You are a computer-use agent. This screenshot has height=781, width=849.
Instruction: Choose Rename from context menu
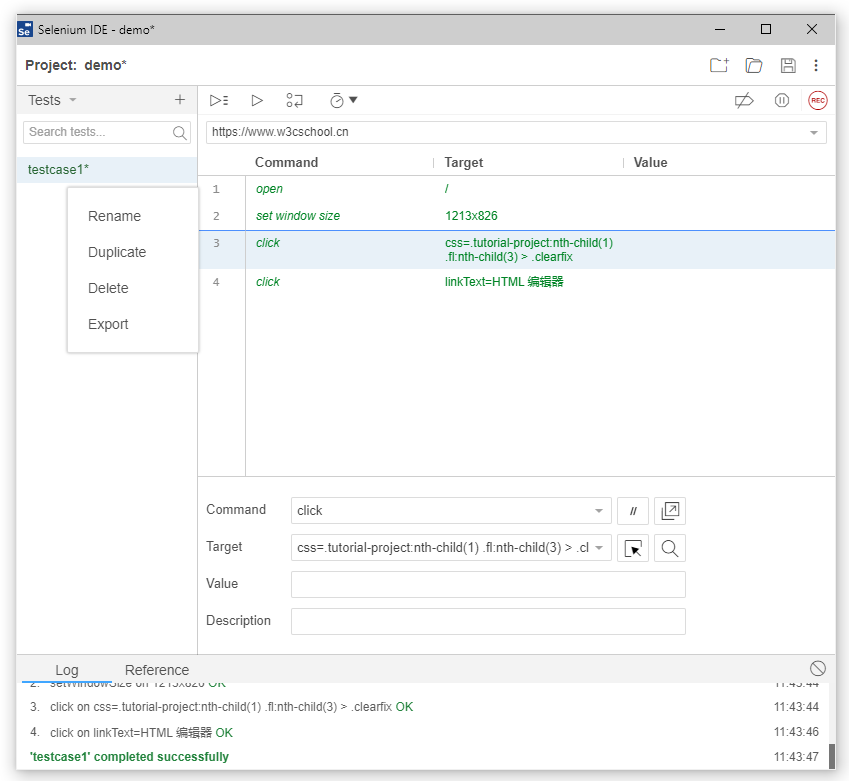pos(114,216)
